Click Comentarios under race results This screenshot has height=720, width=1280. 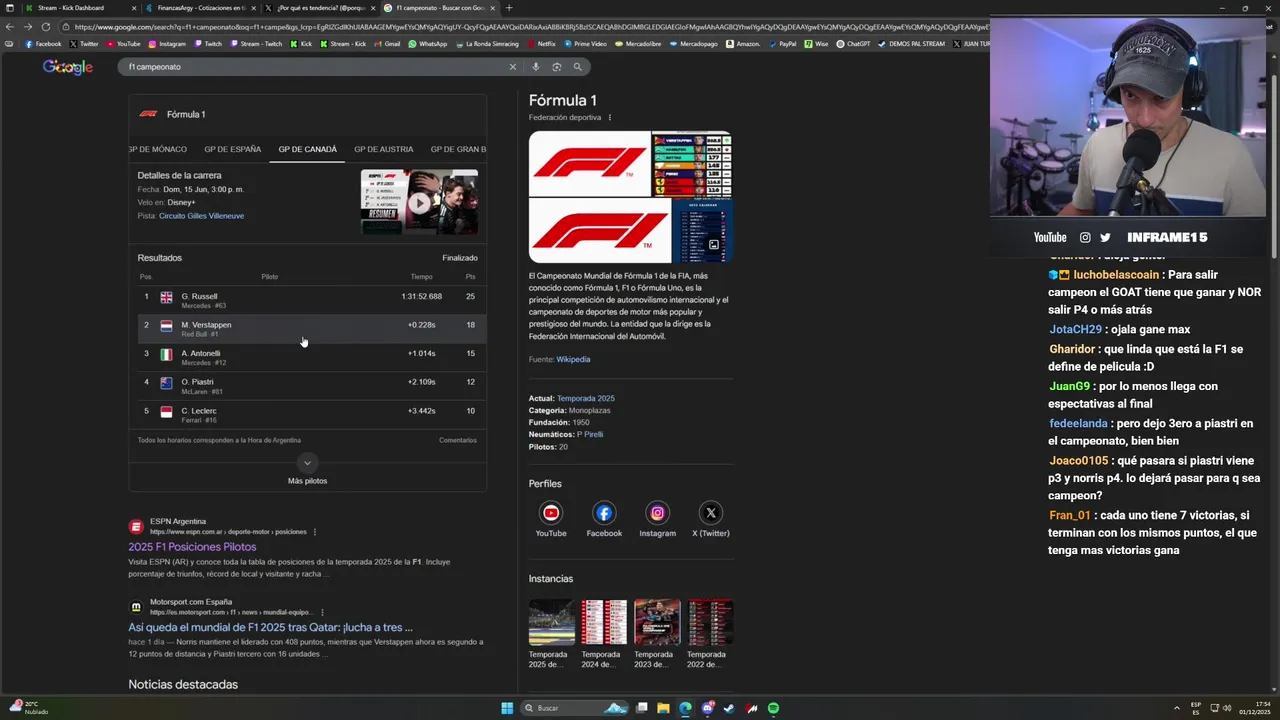click(x=458, y=440)
